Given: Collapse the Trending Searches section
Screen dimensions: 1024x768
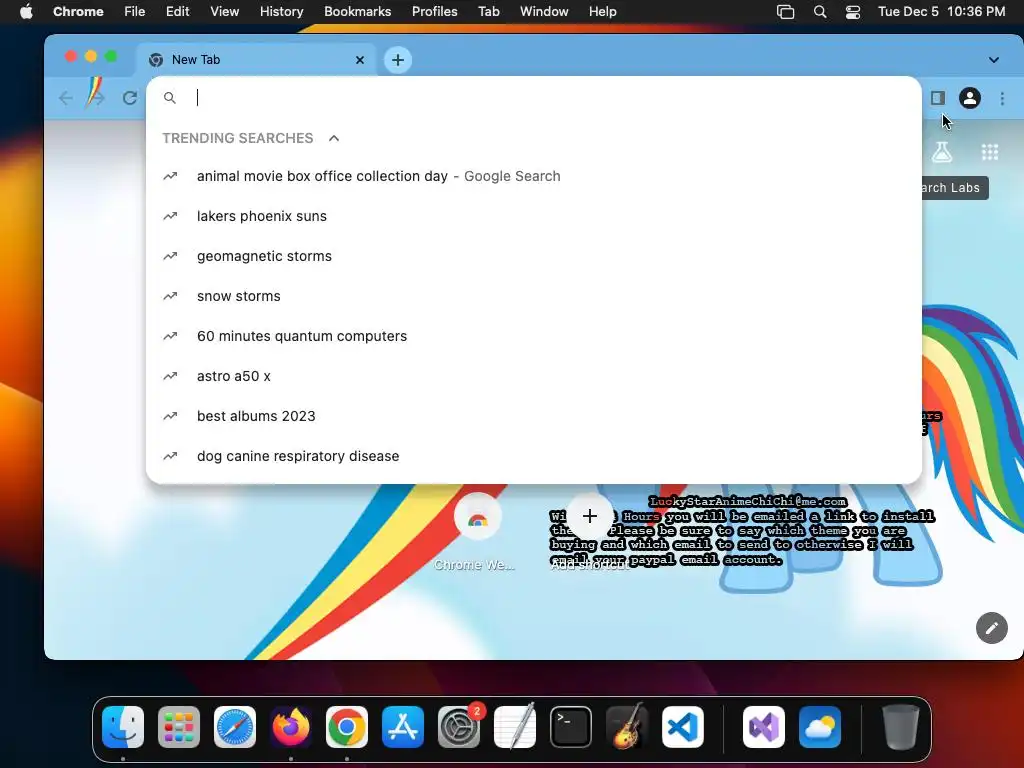Looking at the screenshot, I should tap(334, 138).
